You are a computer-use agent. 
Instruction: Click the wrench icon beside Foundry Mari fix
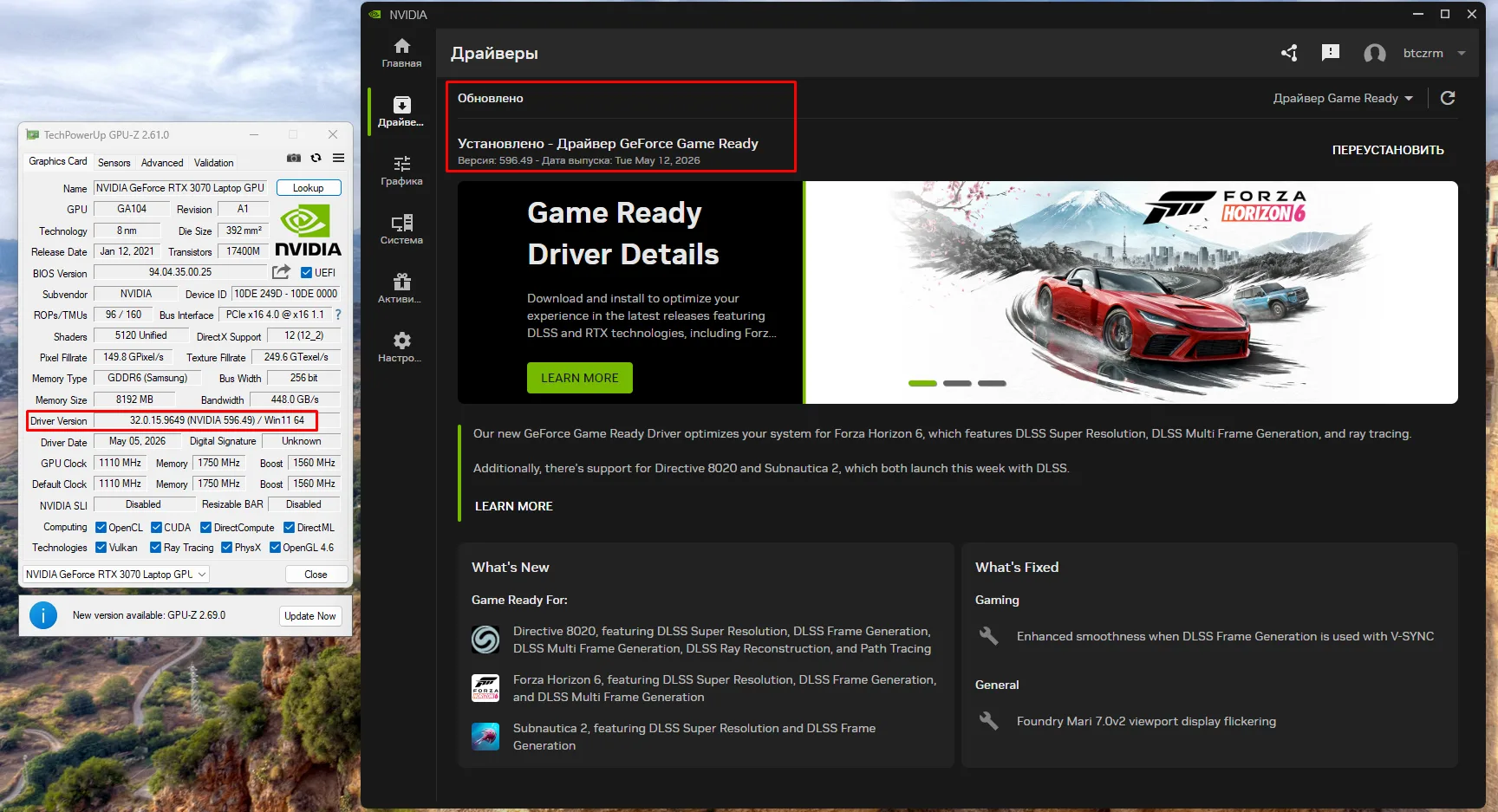pyautogui.click(x=989, y=721)
